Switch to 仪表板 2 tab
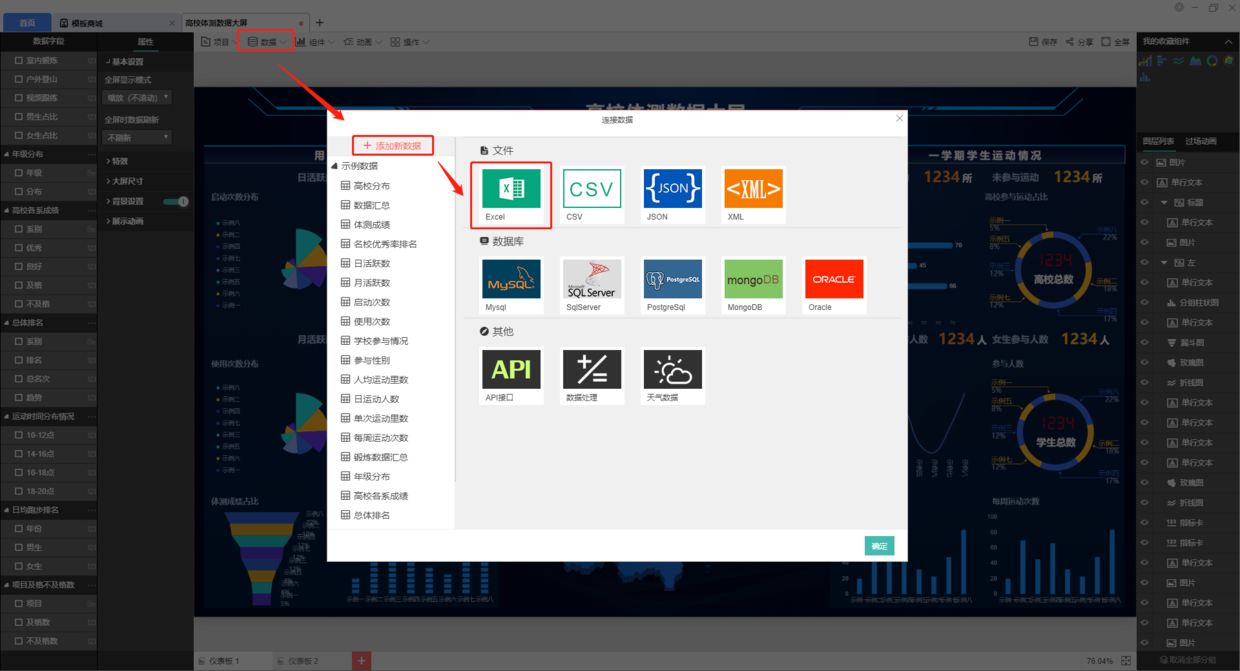Viewport: 1240px width, 671px height. (303, 661)
